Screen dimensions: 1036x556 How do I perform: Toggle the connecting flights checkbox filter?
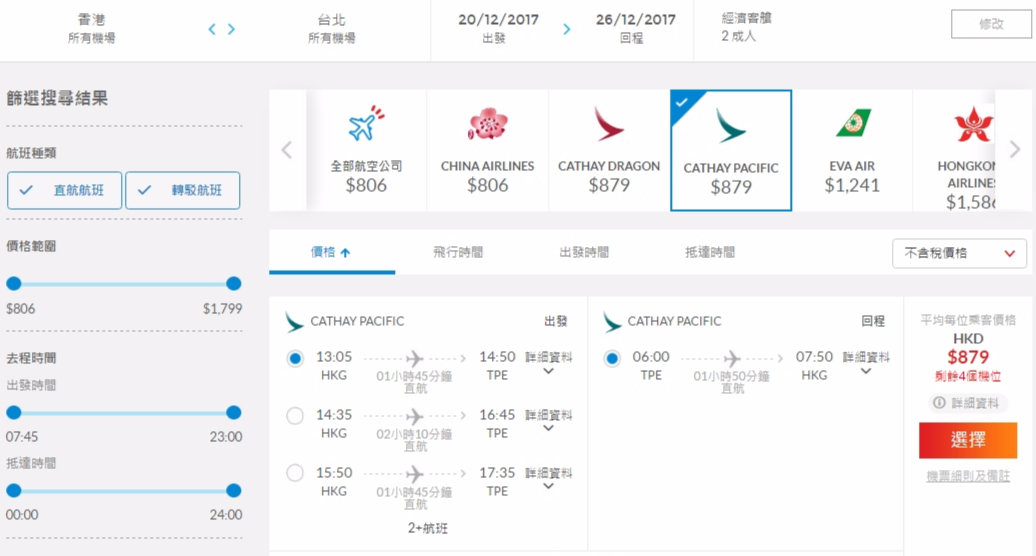182,190
